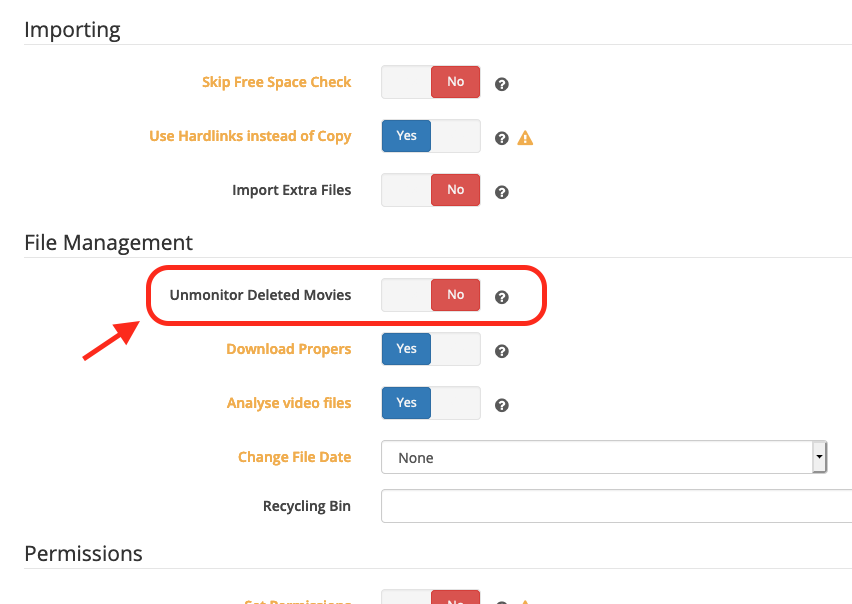The width and height of the screenshot is (852, 604).
Task: Open help icon for Download Propers
Action: coord(502,351)
